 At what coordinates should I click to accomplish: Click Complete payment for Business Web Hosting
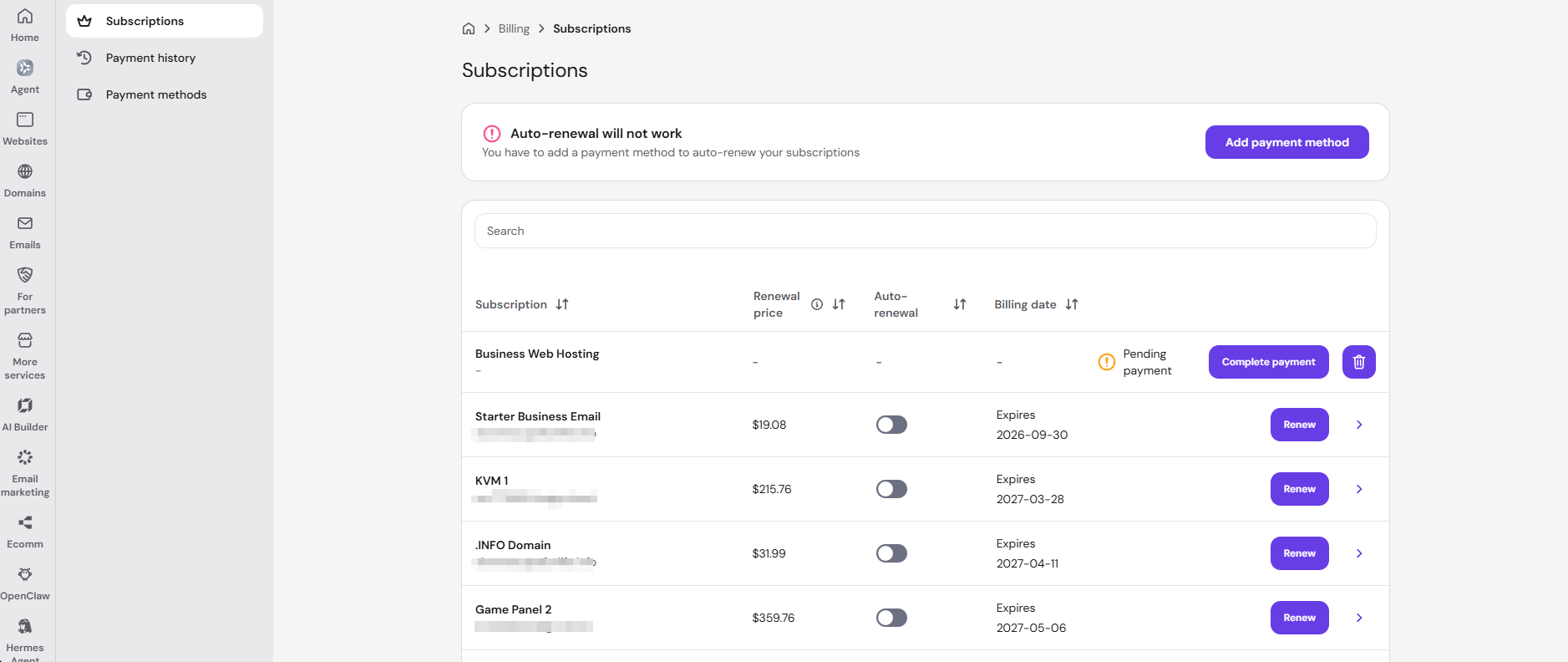1268,362
